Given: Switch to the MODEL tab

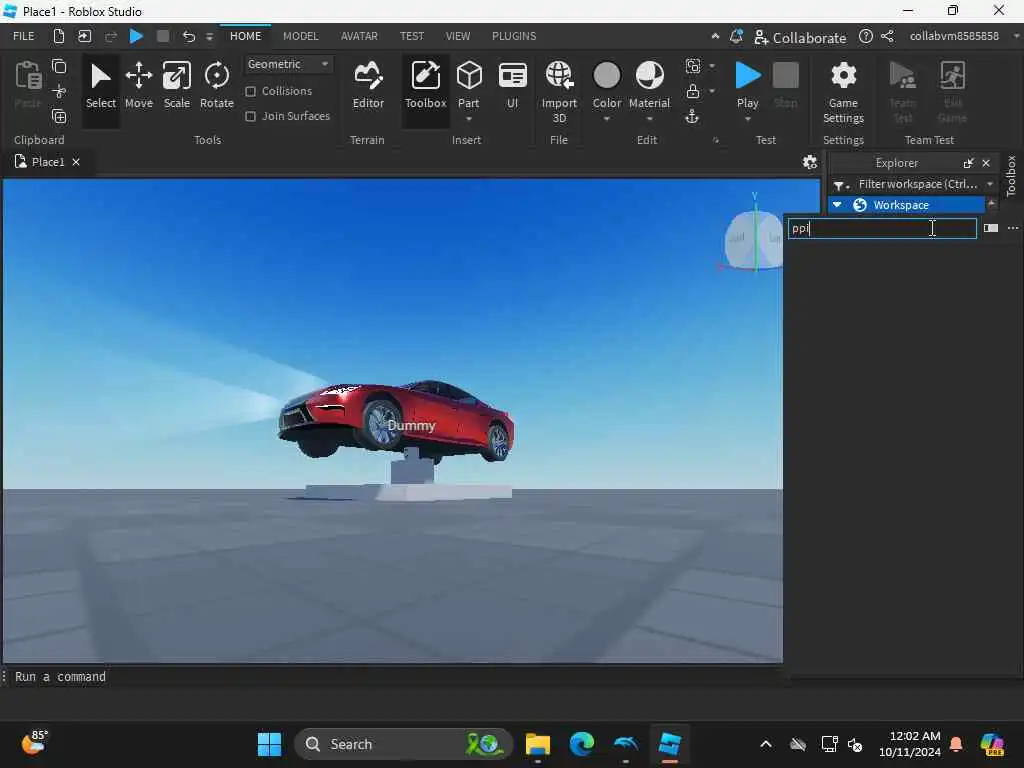Looking at the screenshot, I should [x=300, y=36].
